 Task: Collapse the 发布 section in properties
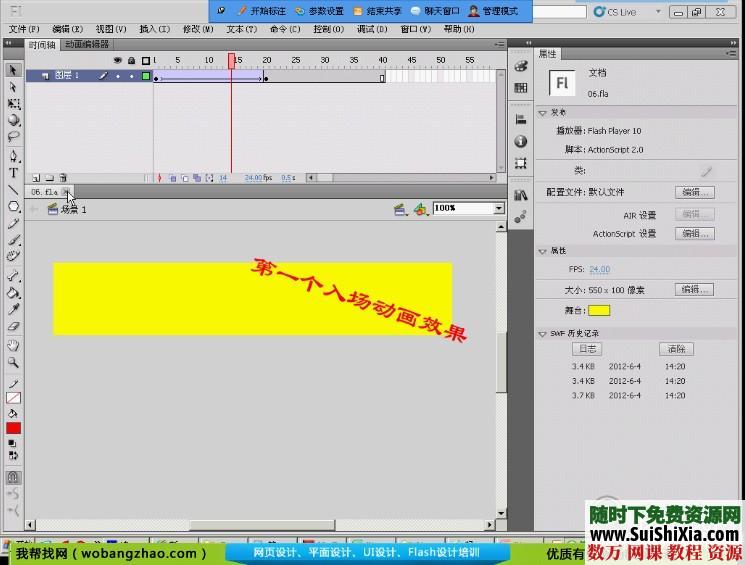[x=543, y=113]
